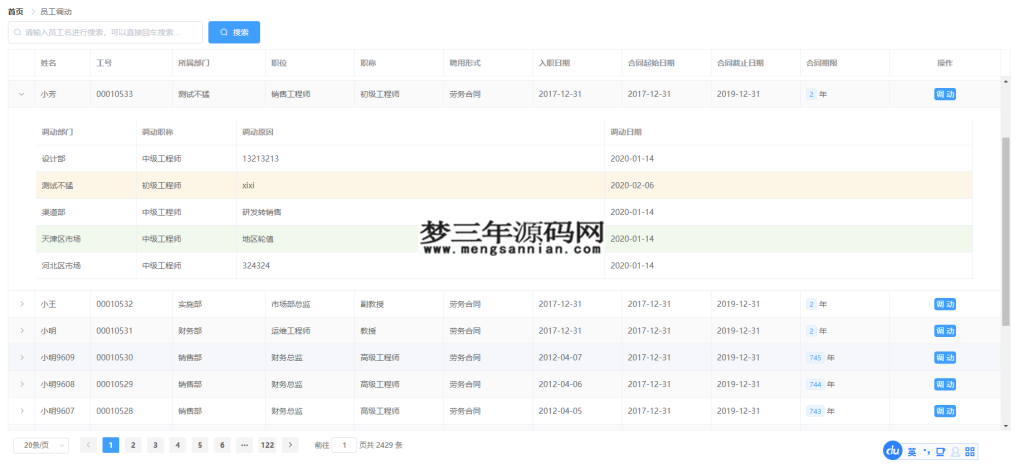Click transfer date 2020-02-06
The width and height of the screenshot is (1024, 474).
pos(632,185)
